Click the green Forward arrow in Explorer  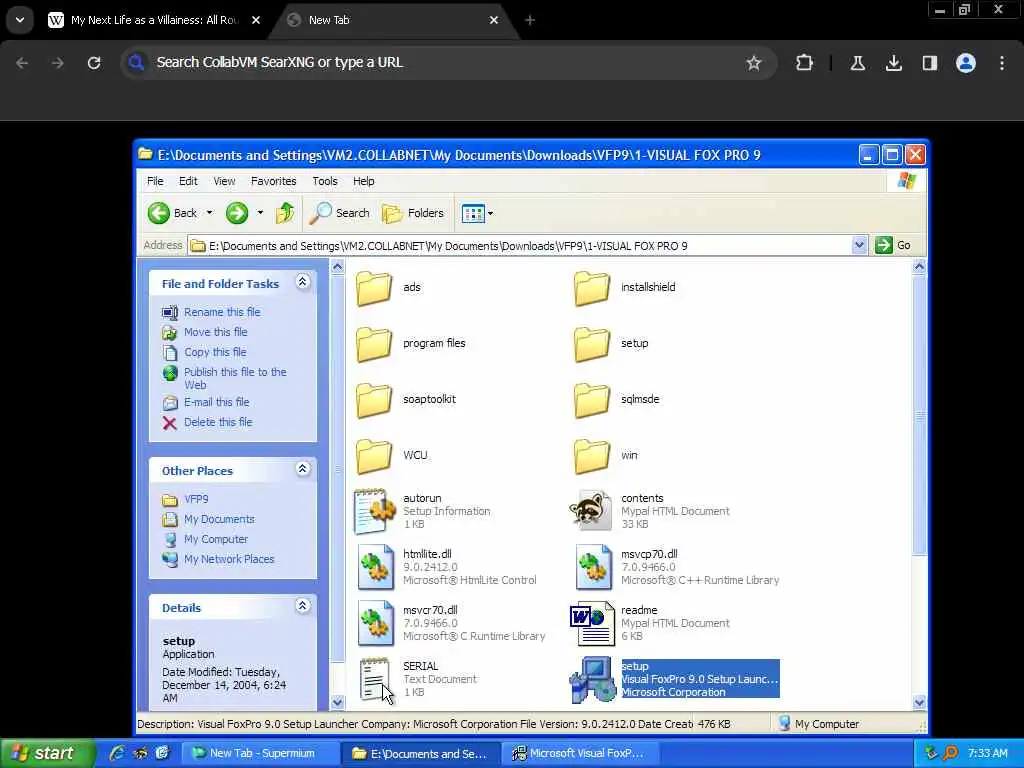click(237, 213)
